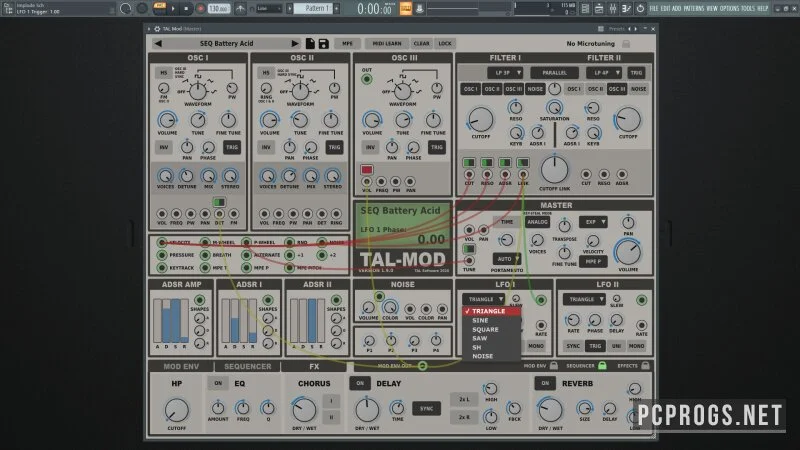This screenshot has height=450, width=800.
Task: Open Filter II LP 4P type dropdown
Action: [x=604, y=73]
